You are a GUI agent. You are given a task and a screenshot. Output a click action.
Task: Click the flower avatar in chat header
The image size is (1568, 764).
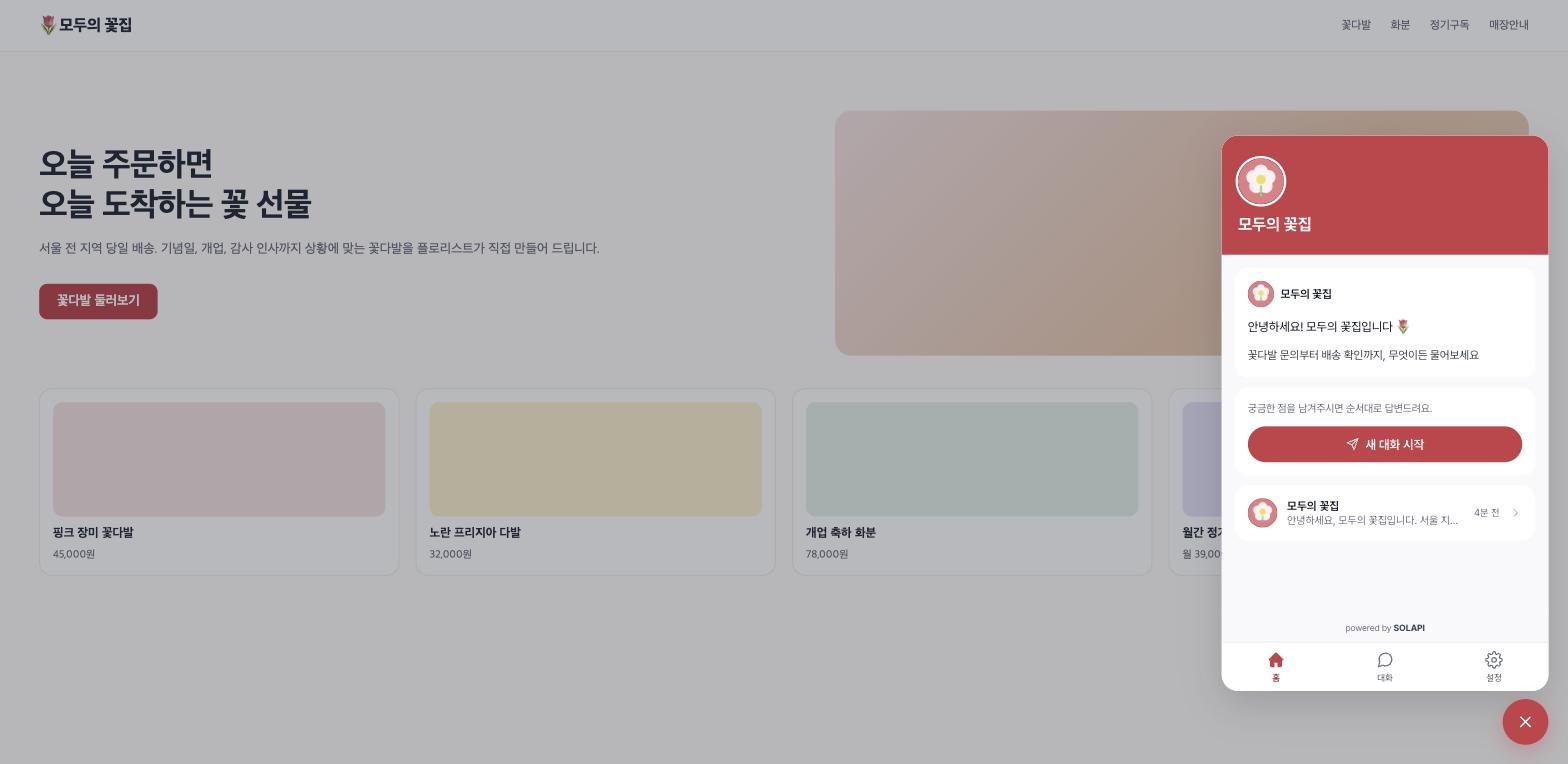[1261, 181]
